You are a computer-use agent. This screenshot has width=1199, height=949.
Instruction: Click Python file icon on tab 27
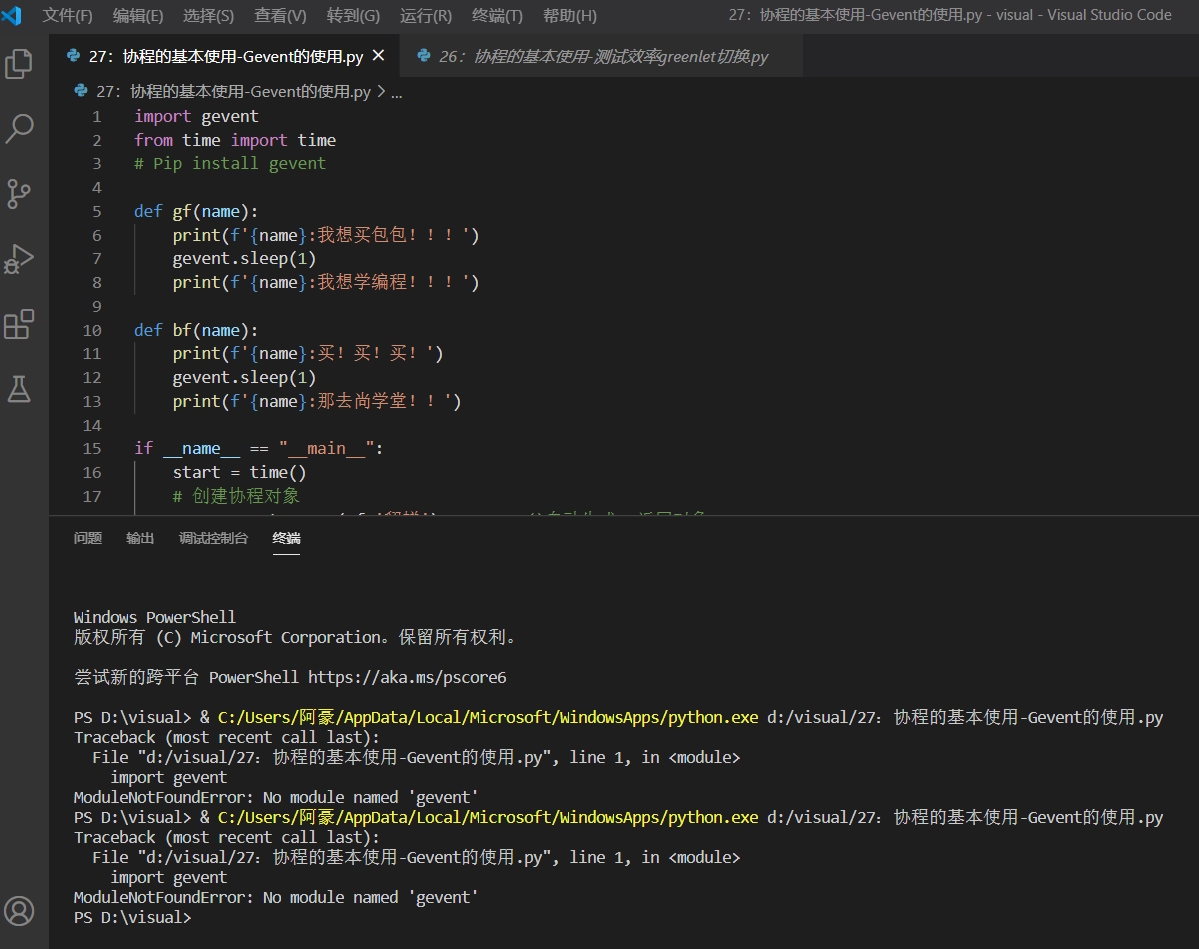73,56
